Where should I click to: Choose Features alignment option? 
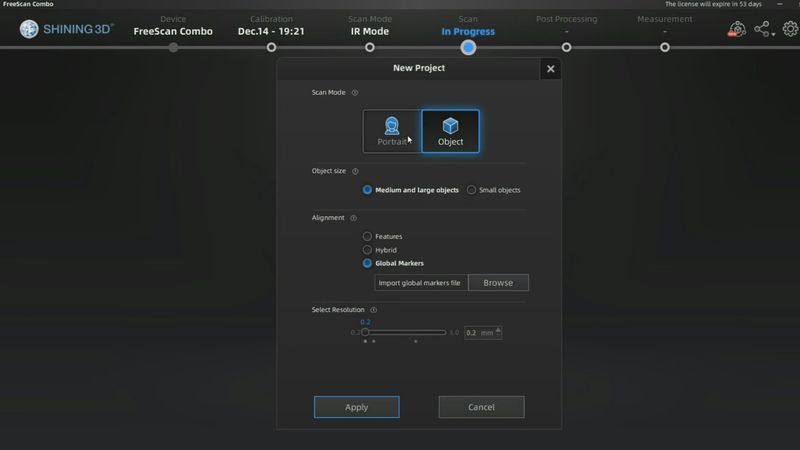click(x=367, y=237)
